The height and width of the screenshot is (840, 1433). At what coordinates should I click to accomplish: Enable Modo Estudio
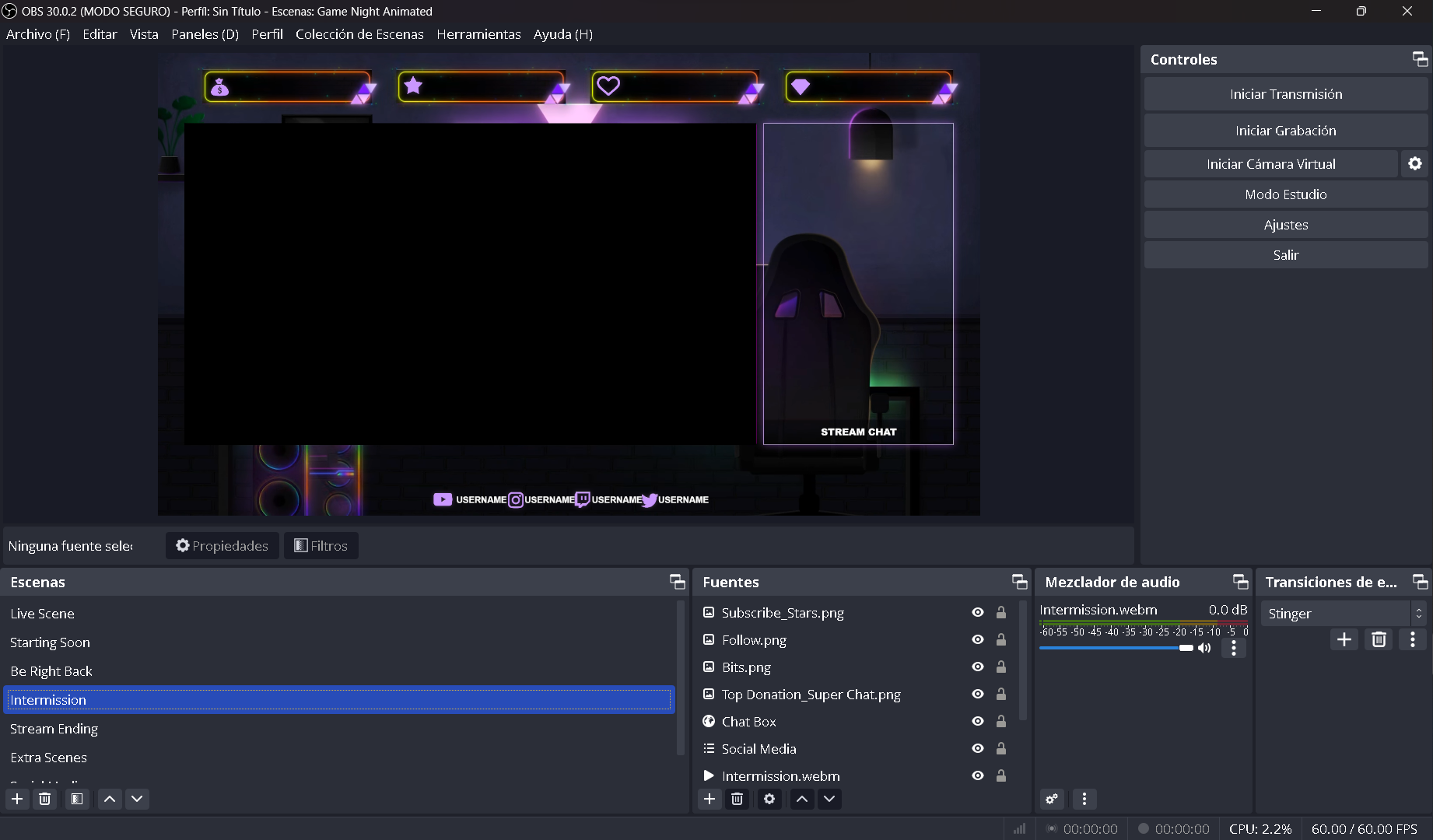pyautogui.click(x=1286, y=194)
